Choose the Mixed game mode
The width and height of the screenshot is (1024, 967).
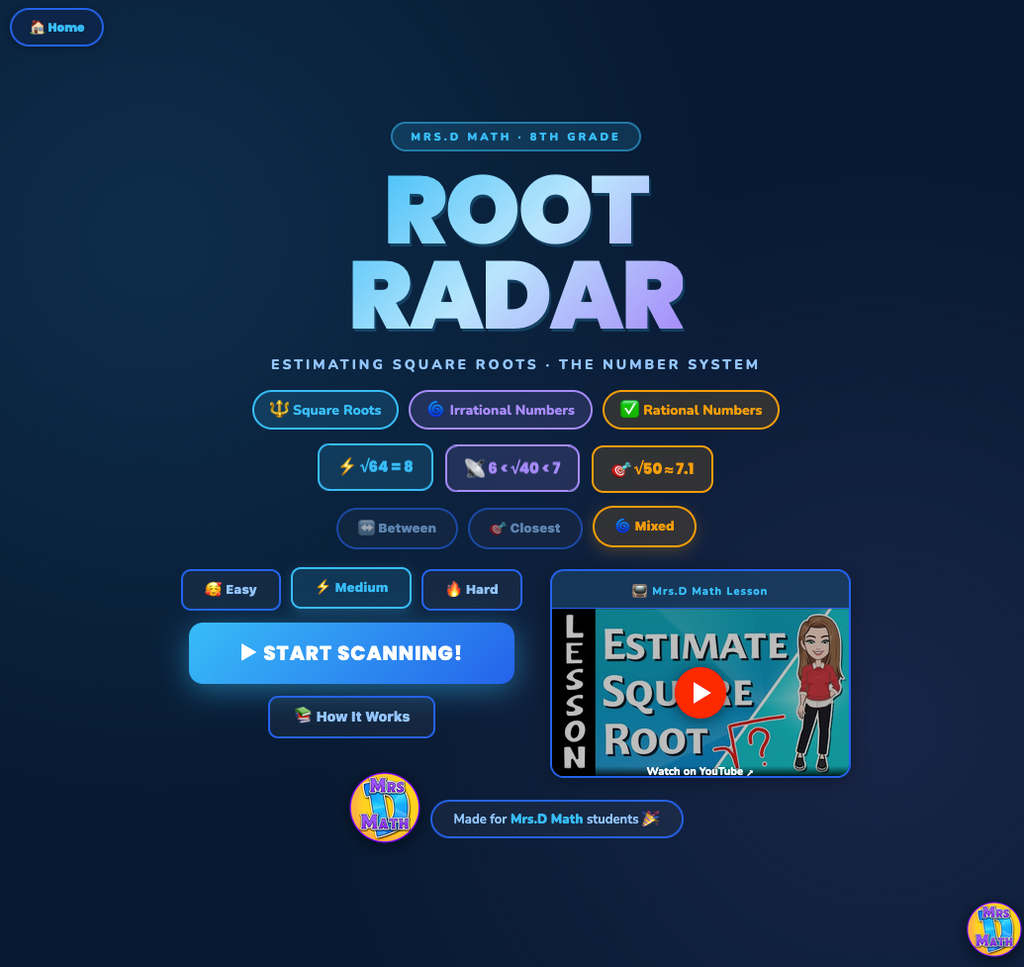(645, 526)
